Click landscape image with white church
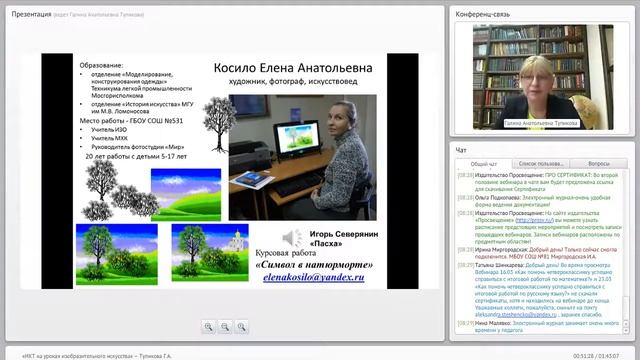The width and height of the screenshot is (640, 360). coord(210,253)
